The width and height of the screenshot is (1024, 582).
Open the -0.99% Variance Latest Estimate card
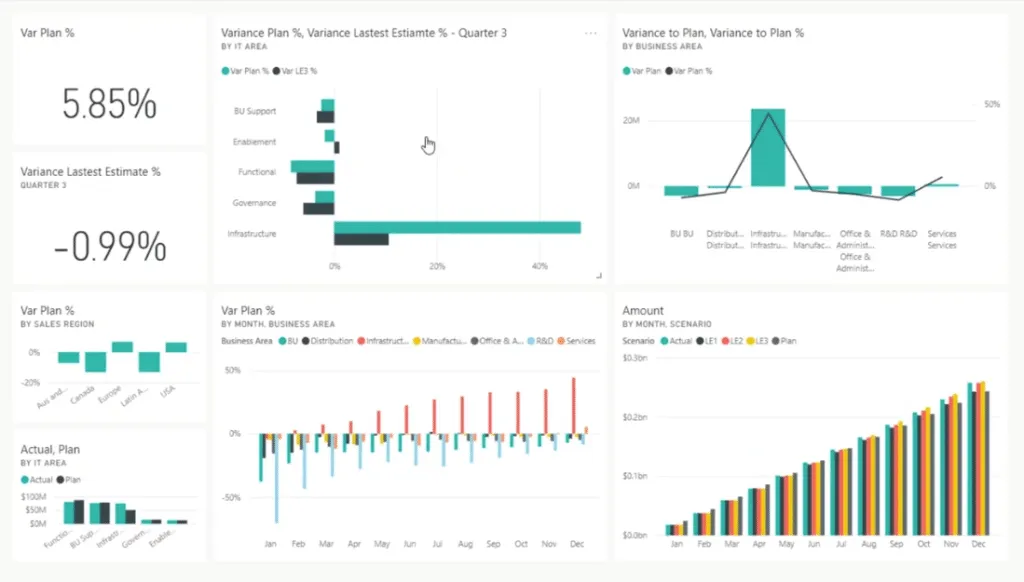(109, 246)
